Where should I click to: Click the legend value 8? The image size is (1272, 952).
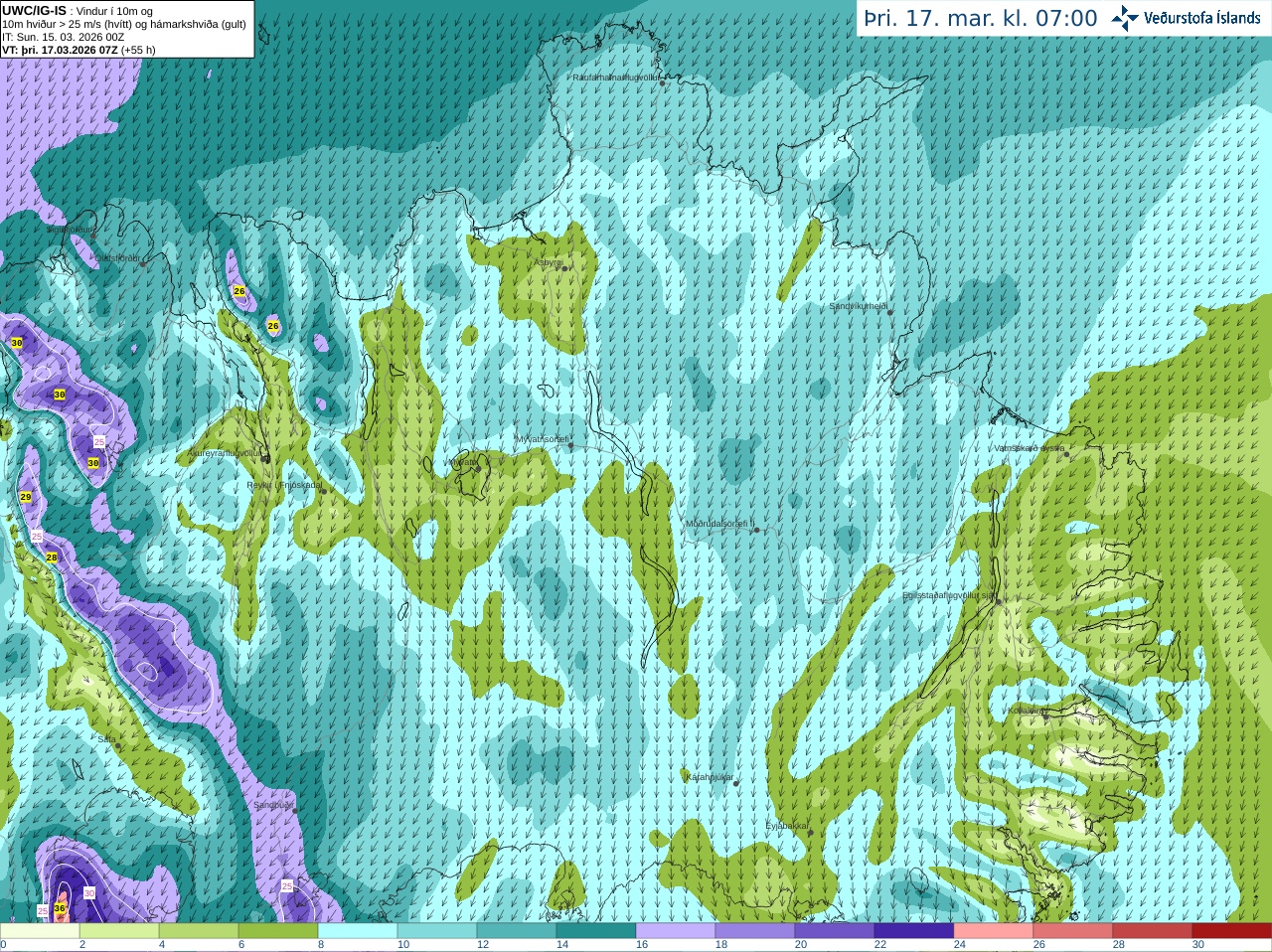321,945
